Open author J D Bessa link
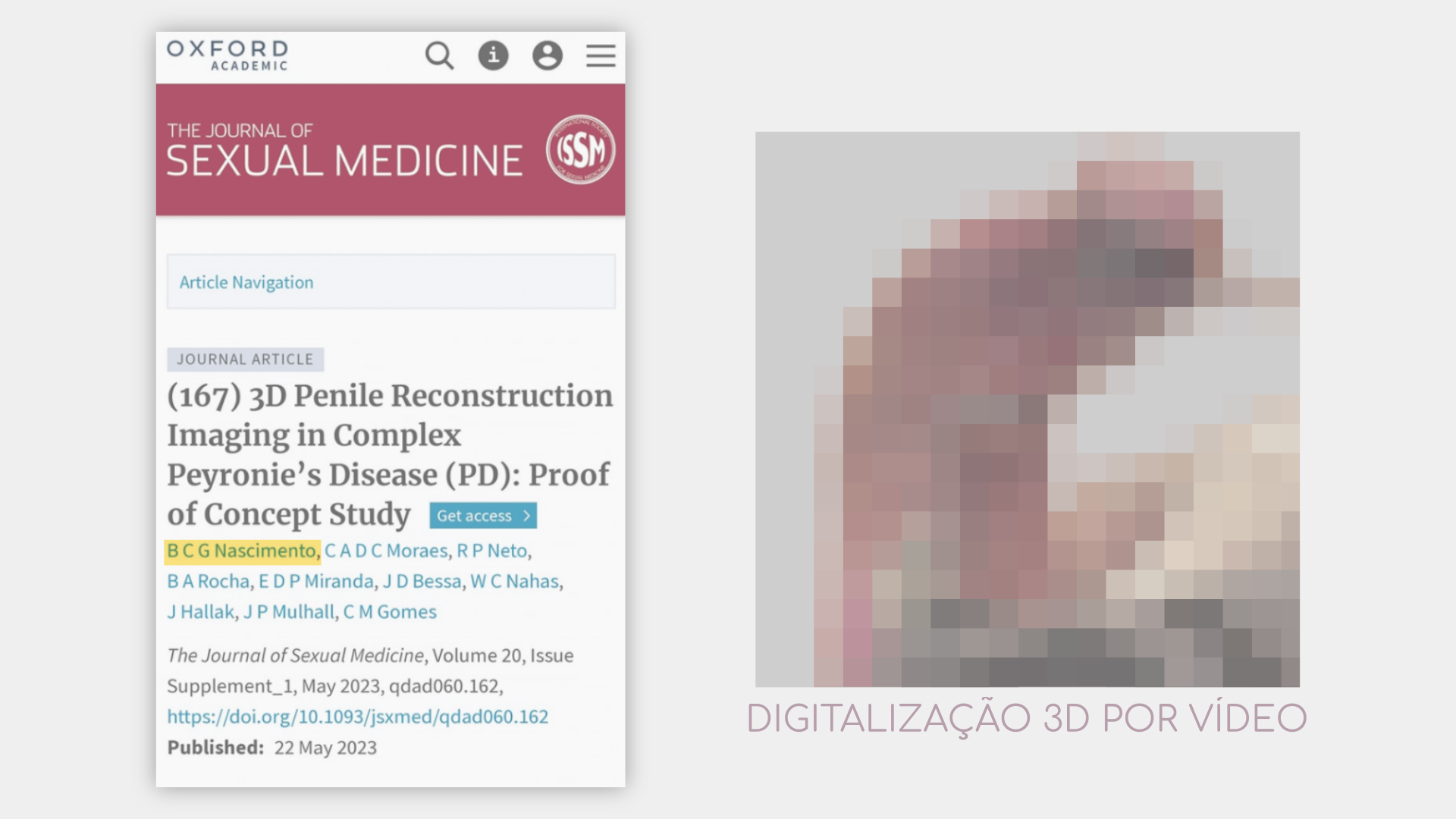Viewport: 1456px width, 819px height. click(422, 582)
